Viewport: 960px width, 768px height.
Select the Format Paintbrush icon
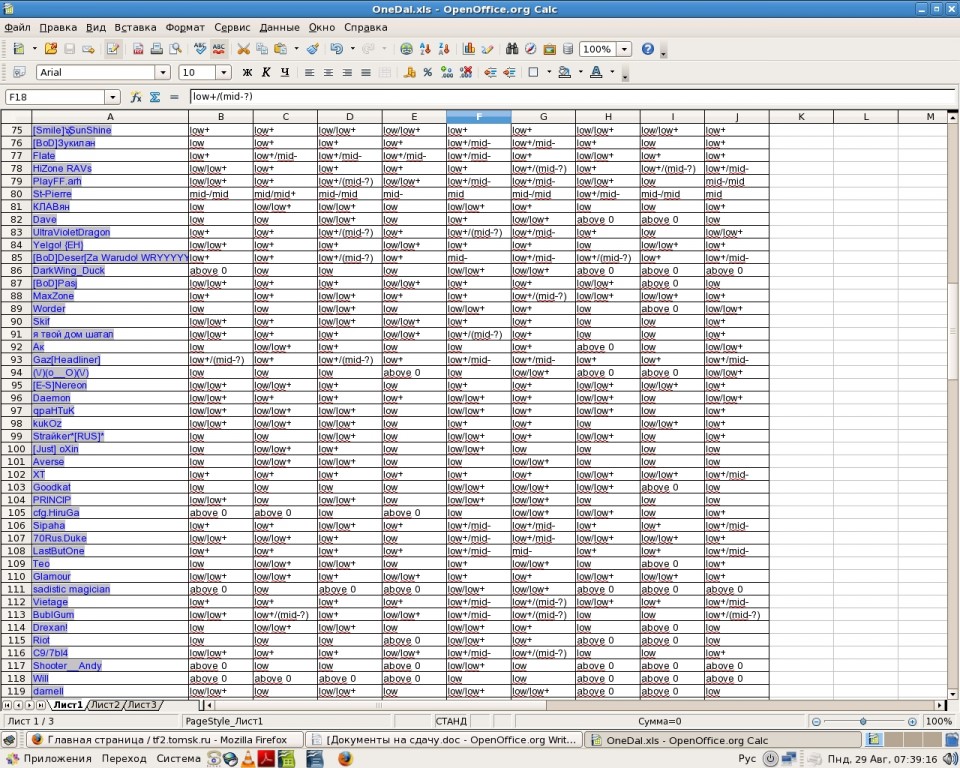313,49
